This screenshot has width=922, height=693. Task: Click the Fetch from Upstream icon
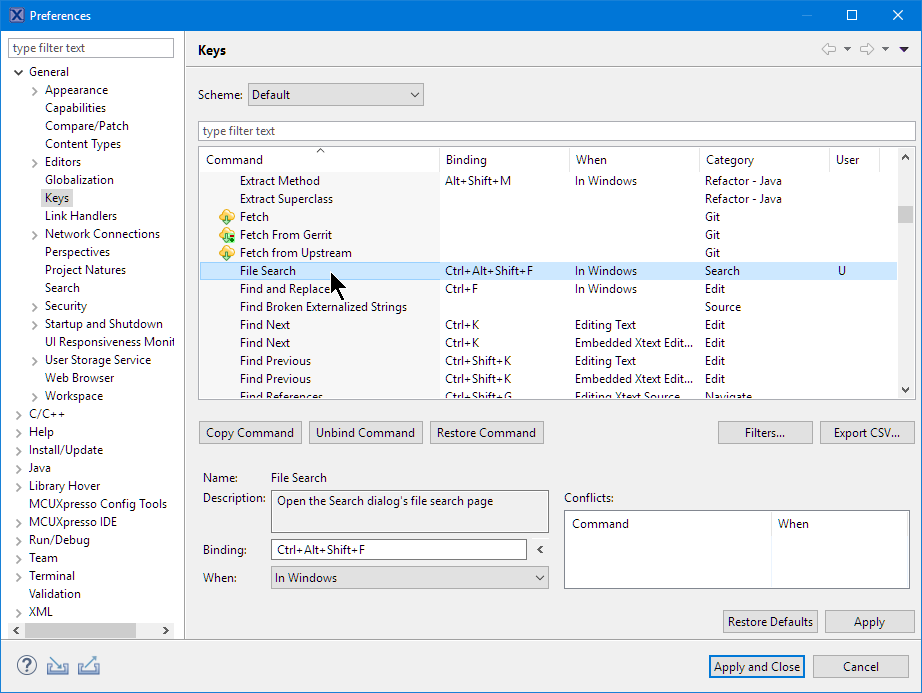[x=226, y=253]
